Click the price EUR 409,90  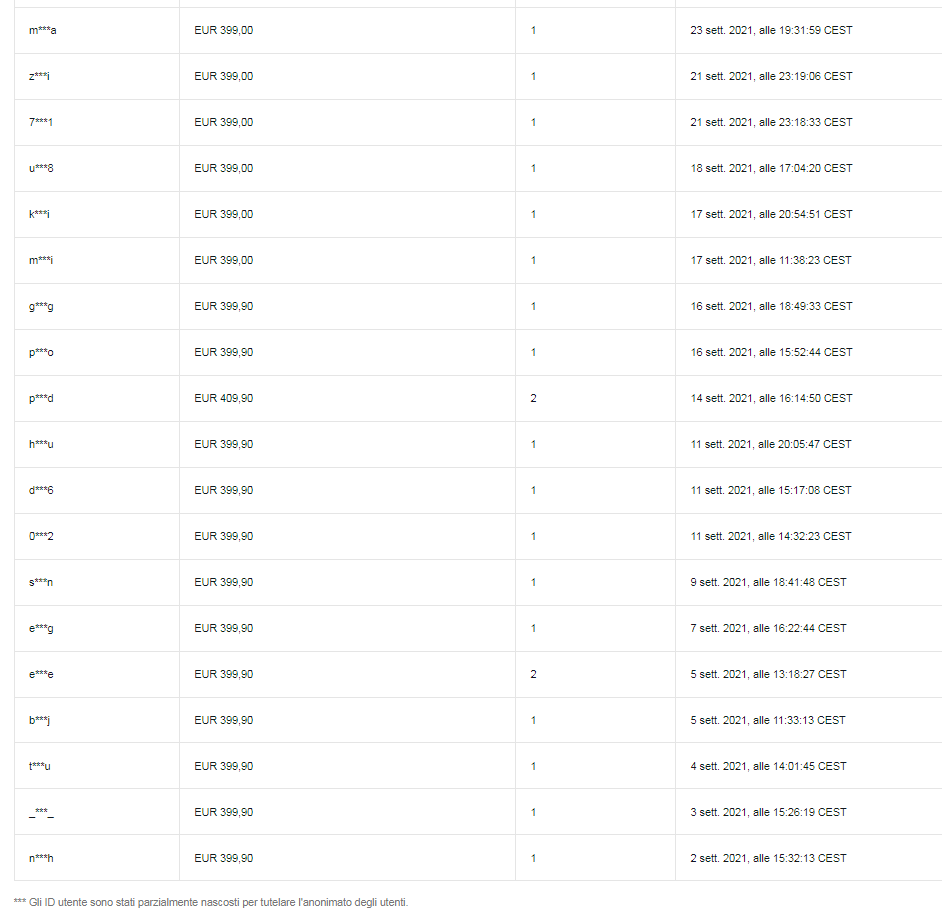224,398
